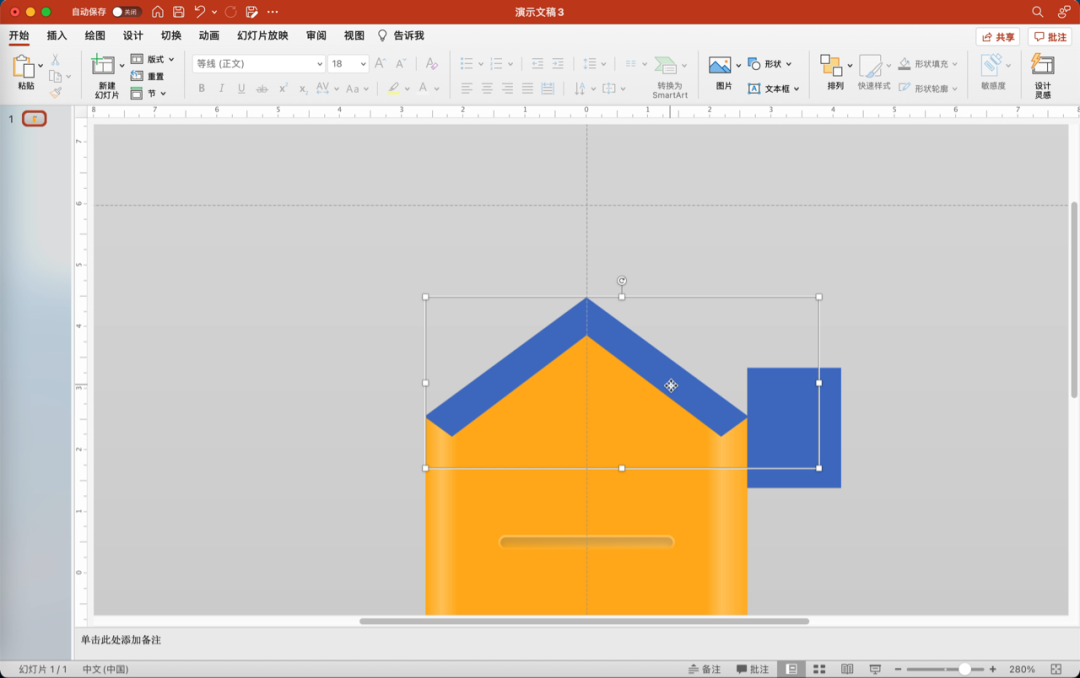Open the more options ellipsis in title bar

(x=273, y=12)
